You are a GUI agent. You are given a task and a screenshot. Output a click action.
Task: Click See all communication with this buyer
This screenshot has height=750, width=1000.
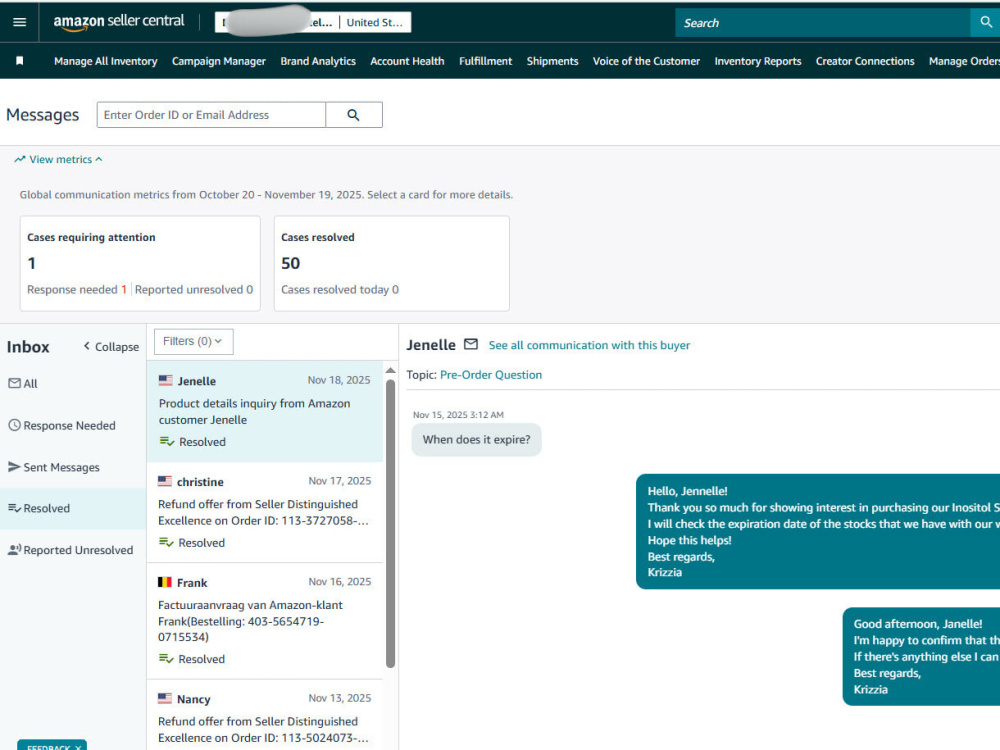[589, 345]
